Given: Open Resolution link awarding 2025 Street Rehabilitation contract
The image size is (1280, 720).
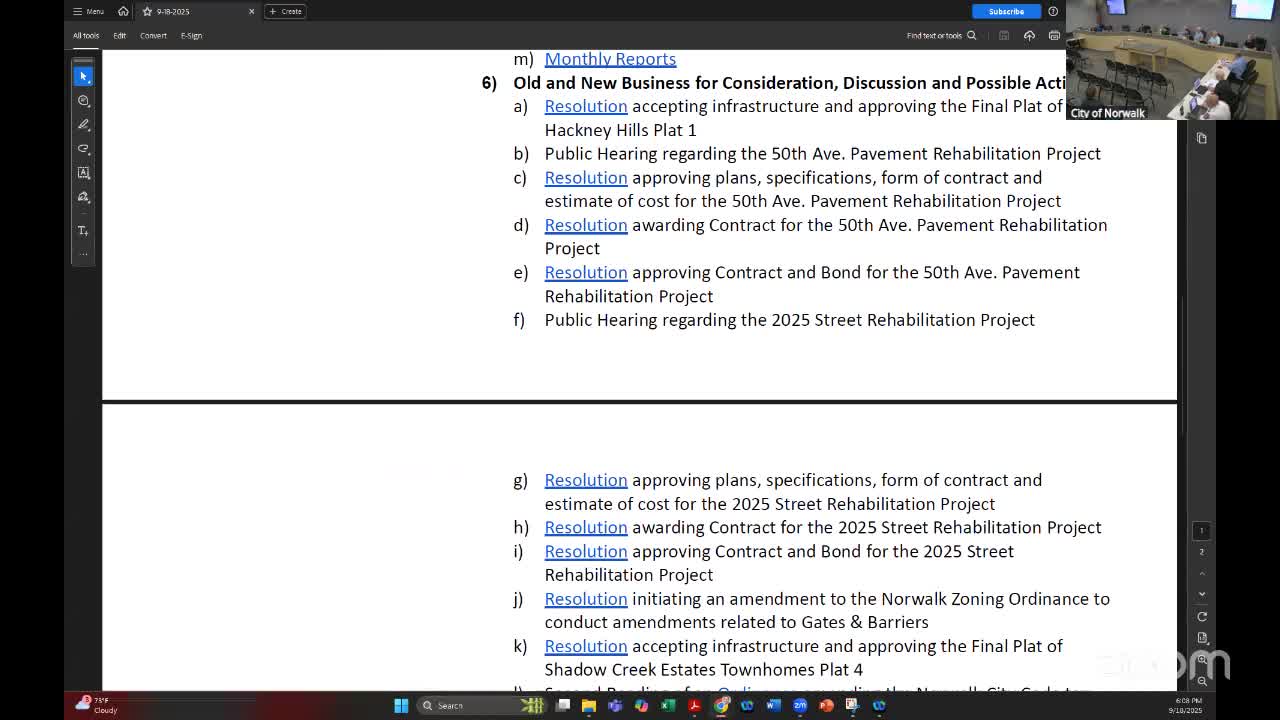Looking at the screenshot, I should [x=586, y=527].
